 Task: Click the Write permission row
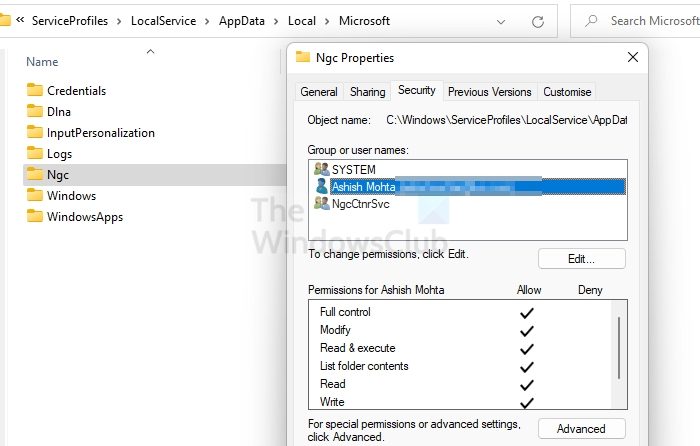click(460, 401)
